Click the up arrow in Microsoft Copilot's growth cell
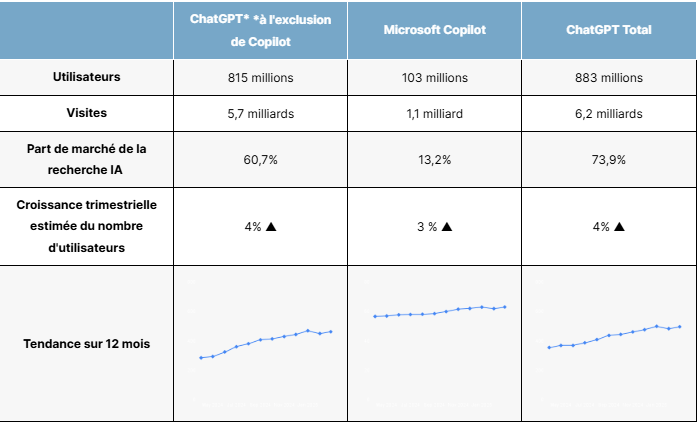698x424 pixels. click(447, 227)
